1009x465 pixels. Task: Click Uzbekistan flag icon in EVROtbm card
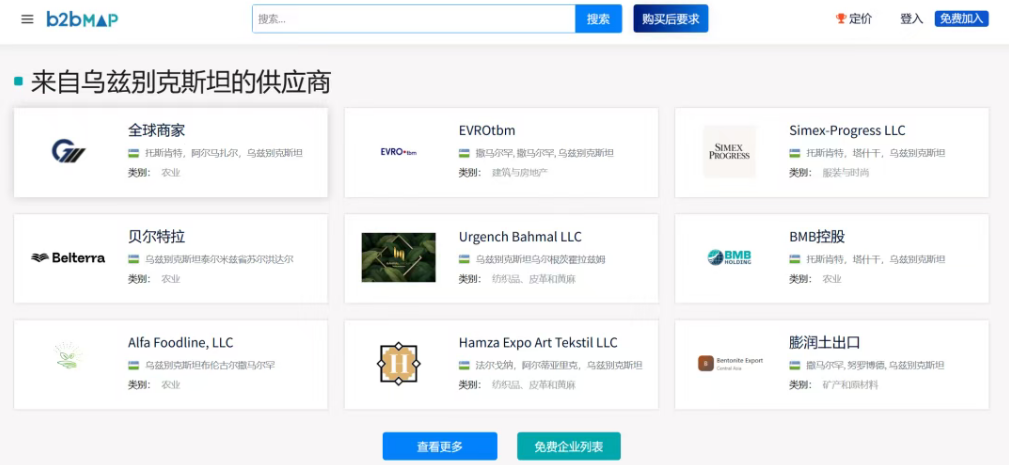click(464, 153)
